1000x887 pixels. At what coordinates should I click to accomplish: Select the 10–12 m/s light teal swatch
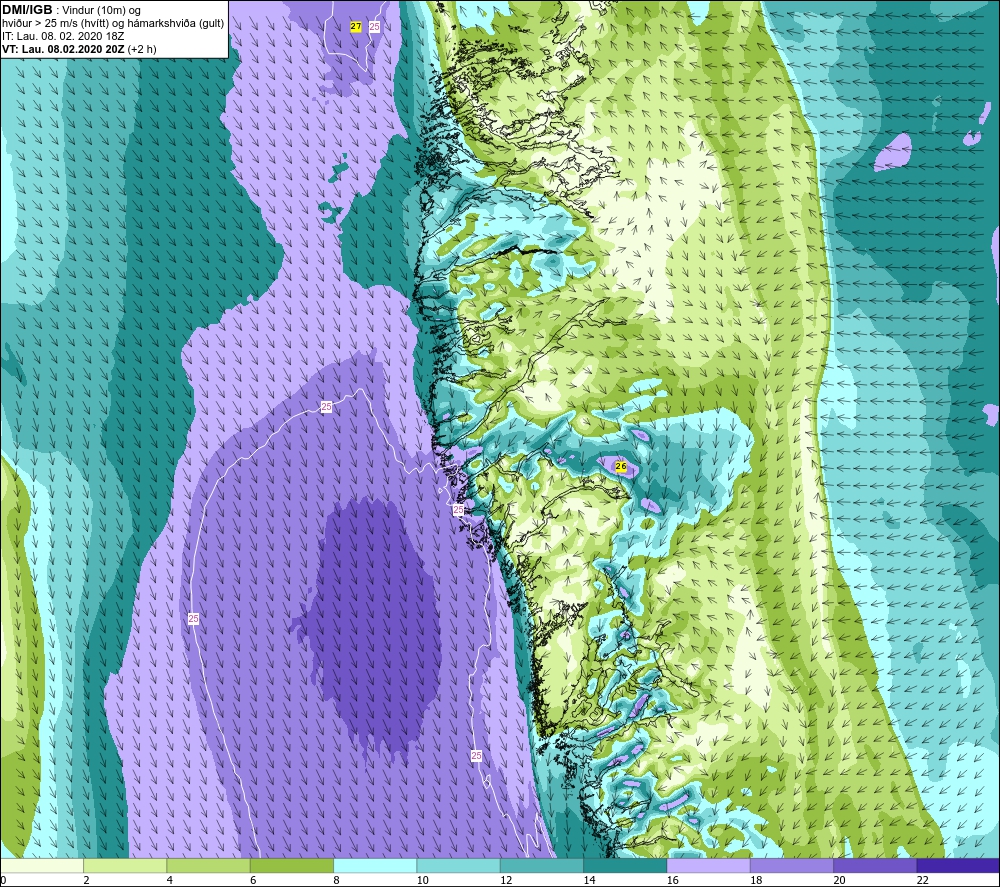[x=459, y=865]
